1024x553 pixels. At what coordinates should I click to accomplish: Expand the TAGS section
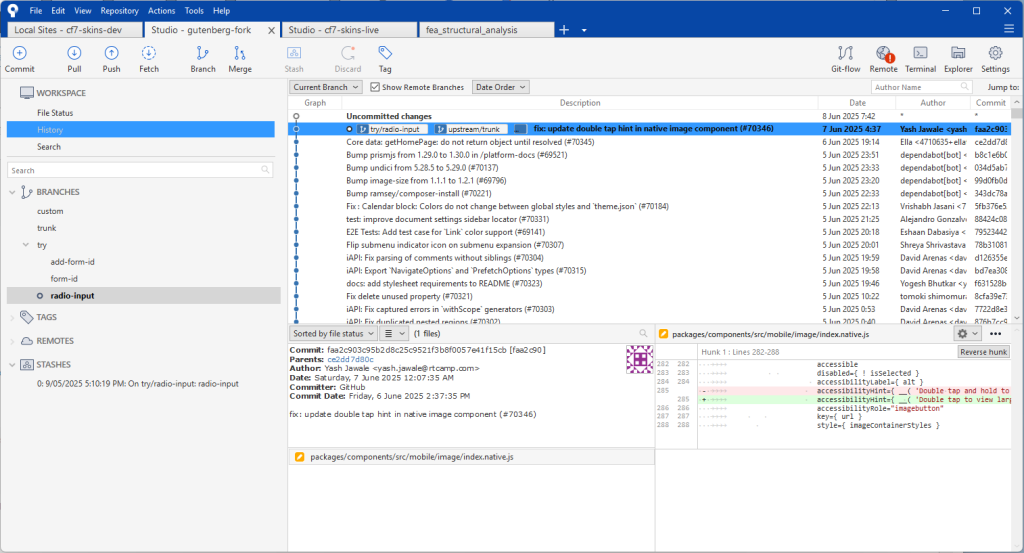pyautogui.click(x=13, y=317)
